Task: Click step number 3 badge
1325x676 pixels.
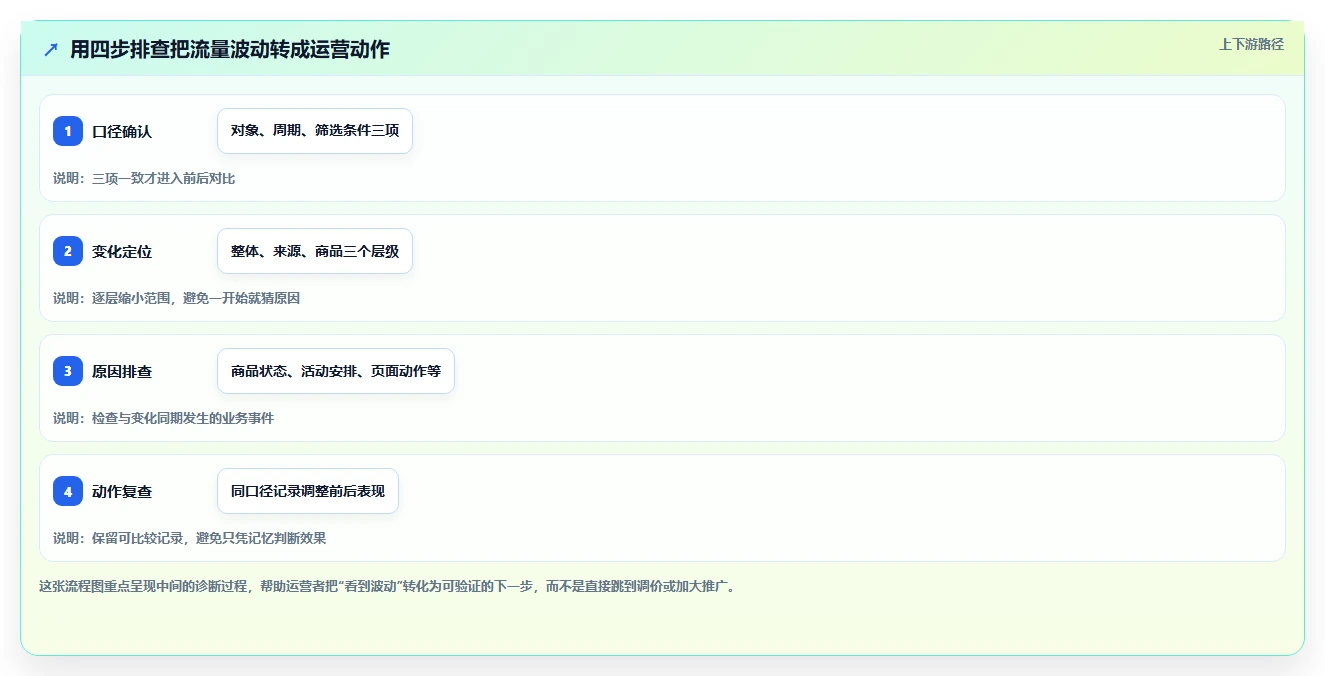Action: click(x=68, y=371)
